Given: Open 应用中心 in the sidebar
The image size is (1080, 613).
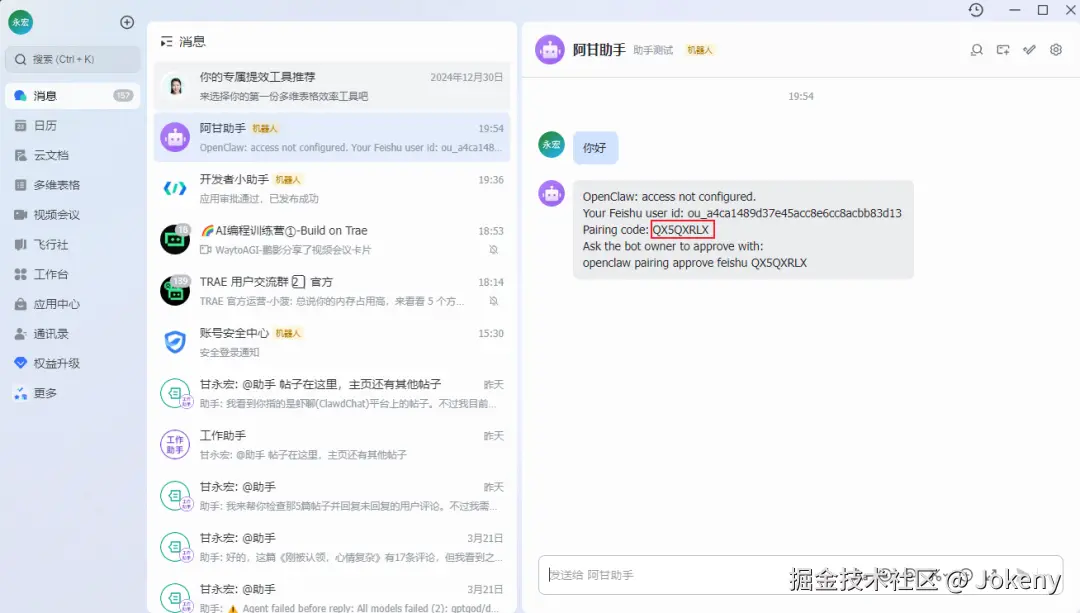Looking at the screenshot, I should 72,304.
